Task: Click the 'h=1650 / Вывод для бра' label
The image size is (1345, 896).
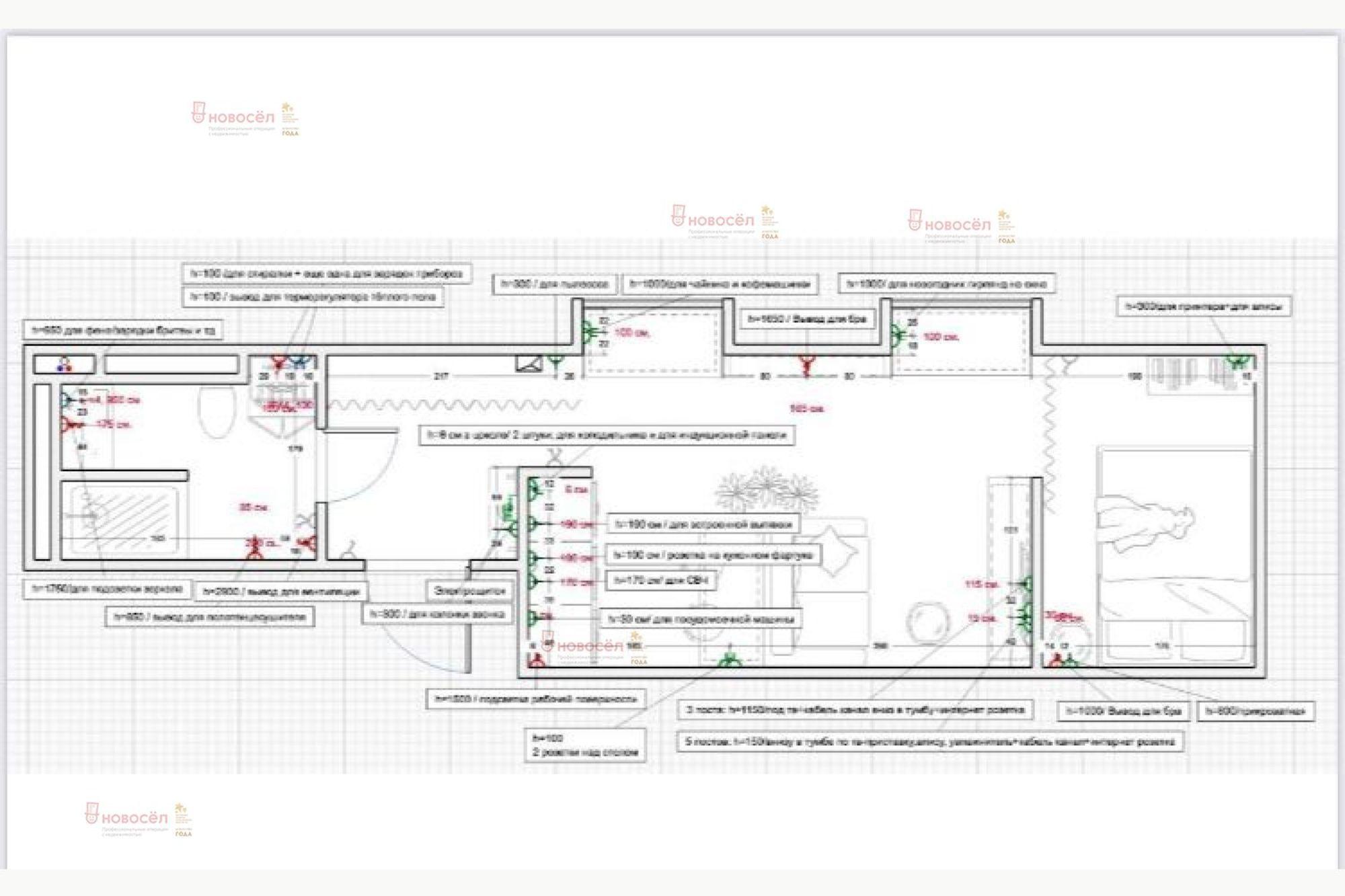Action: click(x=807, y=319)
